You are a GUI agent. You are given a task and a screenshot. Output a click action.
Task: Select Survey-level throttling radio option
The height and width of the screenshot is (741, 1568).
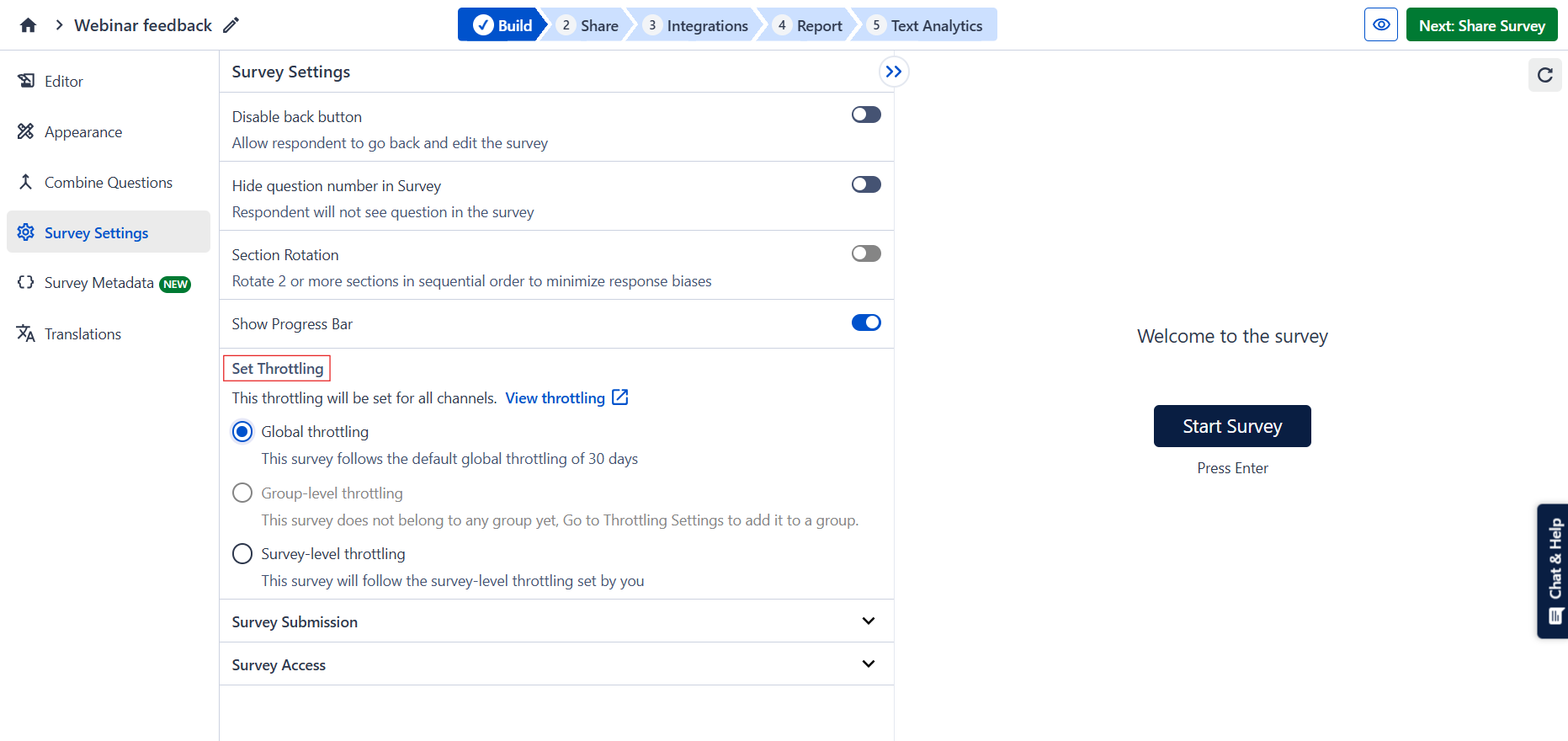point(242,554)
